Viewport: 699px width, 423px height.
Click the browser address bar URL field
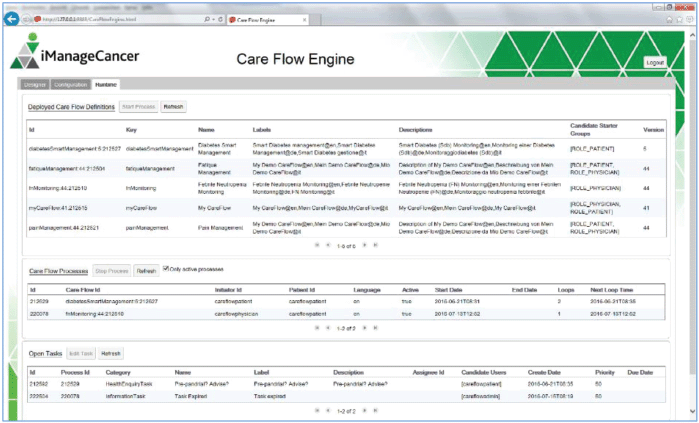[x=120, y=19]
